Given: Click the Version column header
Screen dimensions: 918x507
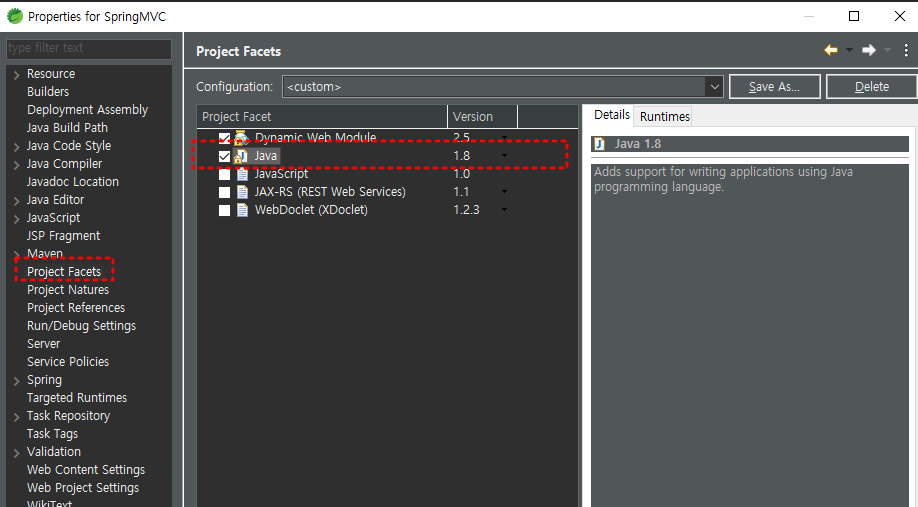Looking at the screenshot, I should pos(482,117).
